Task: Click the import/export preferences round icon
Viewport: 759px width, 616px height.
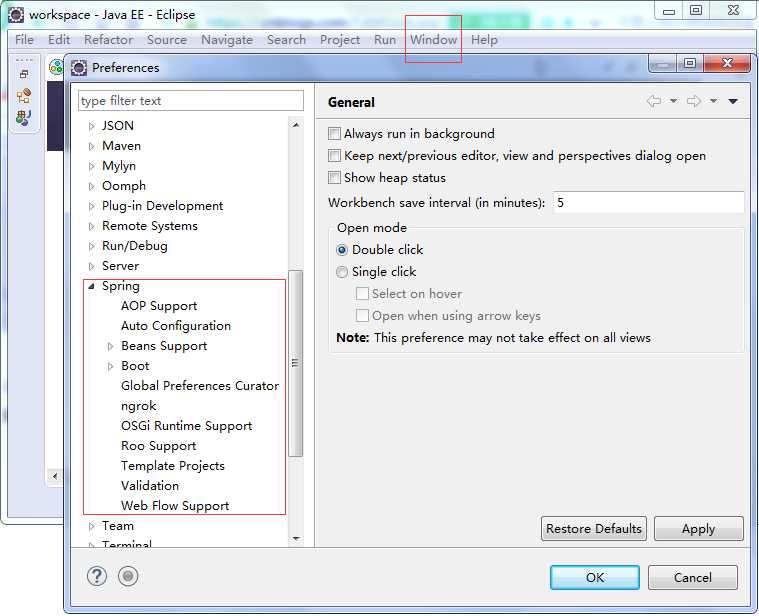Action: [x=128, y=576]
